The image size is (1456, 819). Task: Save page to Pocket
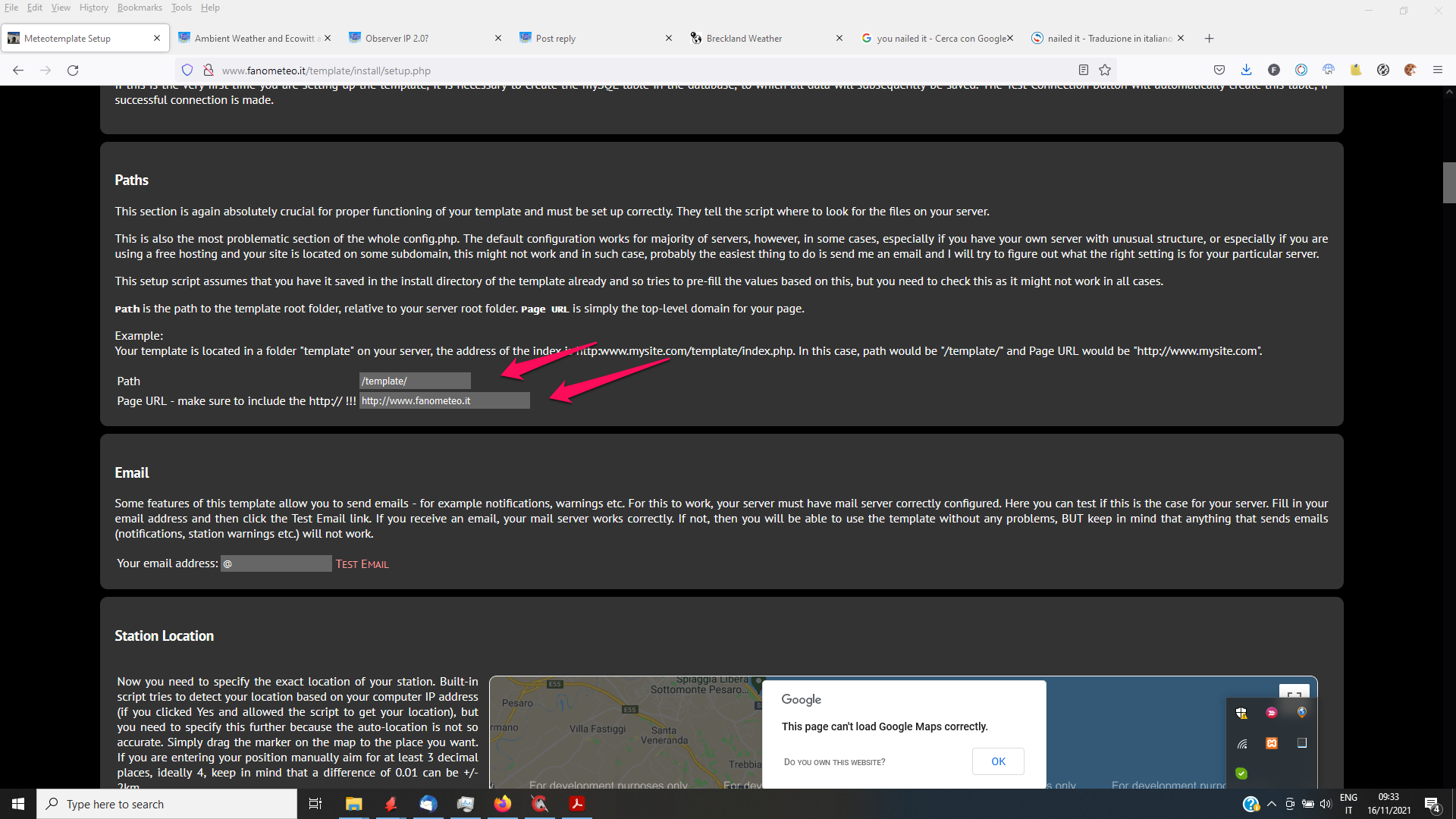1219,71
